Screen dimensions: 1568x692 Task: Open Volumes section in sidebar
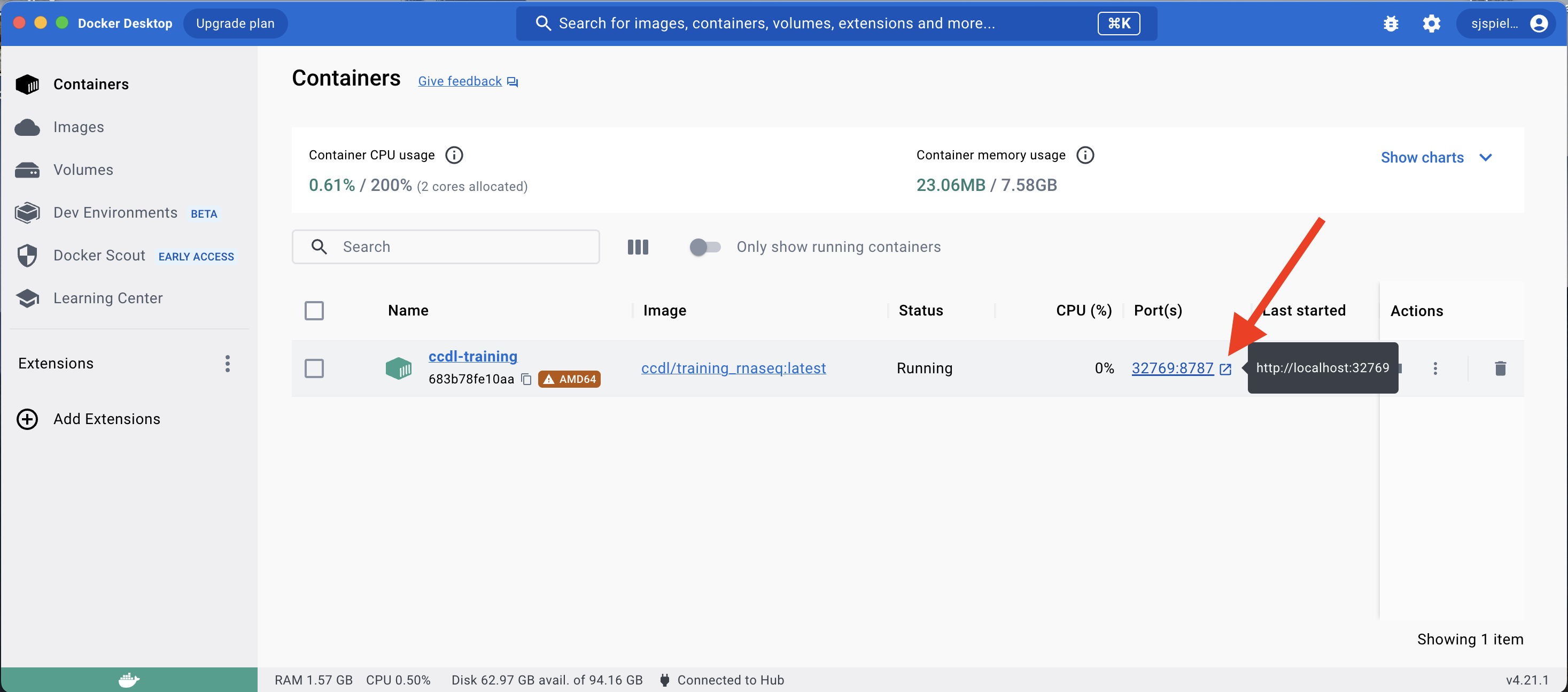(x=83, y=170)
